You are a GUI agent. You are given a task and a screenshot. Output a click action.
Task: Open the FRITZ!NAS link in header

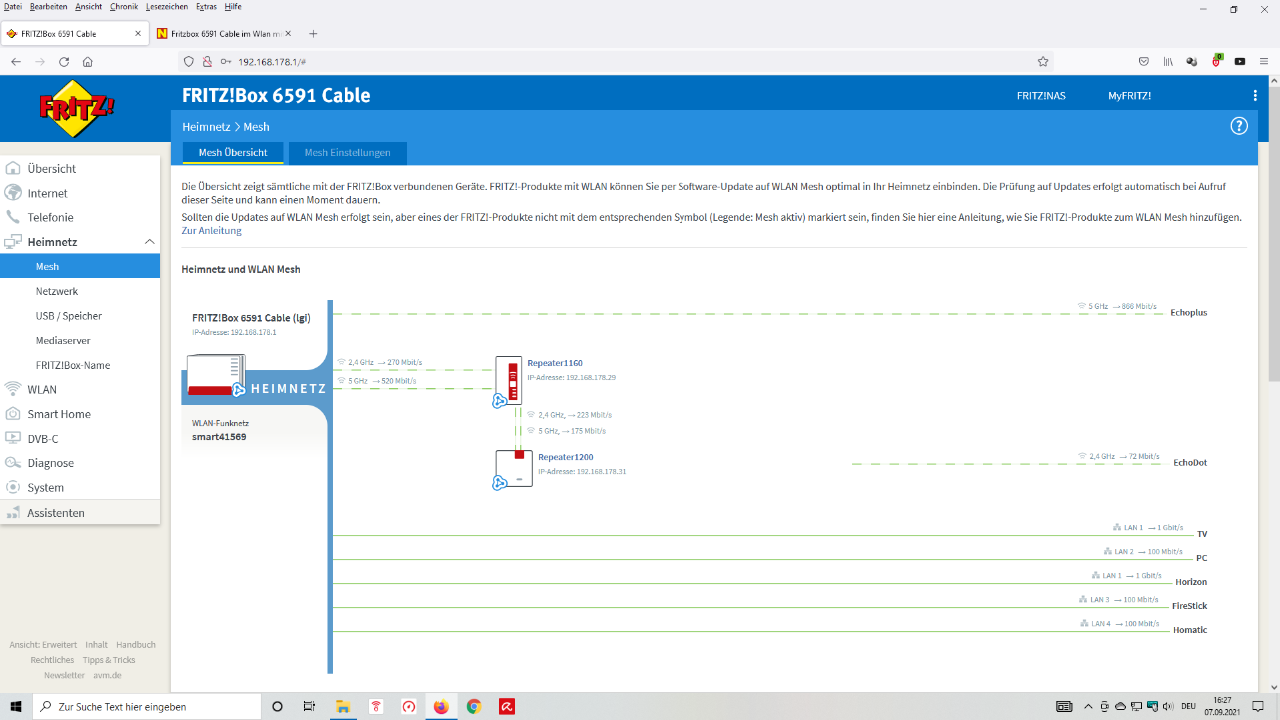[1041, 96]
